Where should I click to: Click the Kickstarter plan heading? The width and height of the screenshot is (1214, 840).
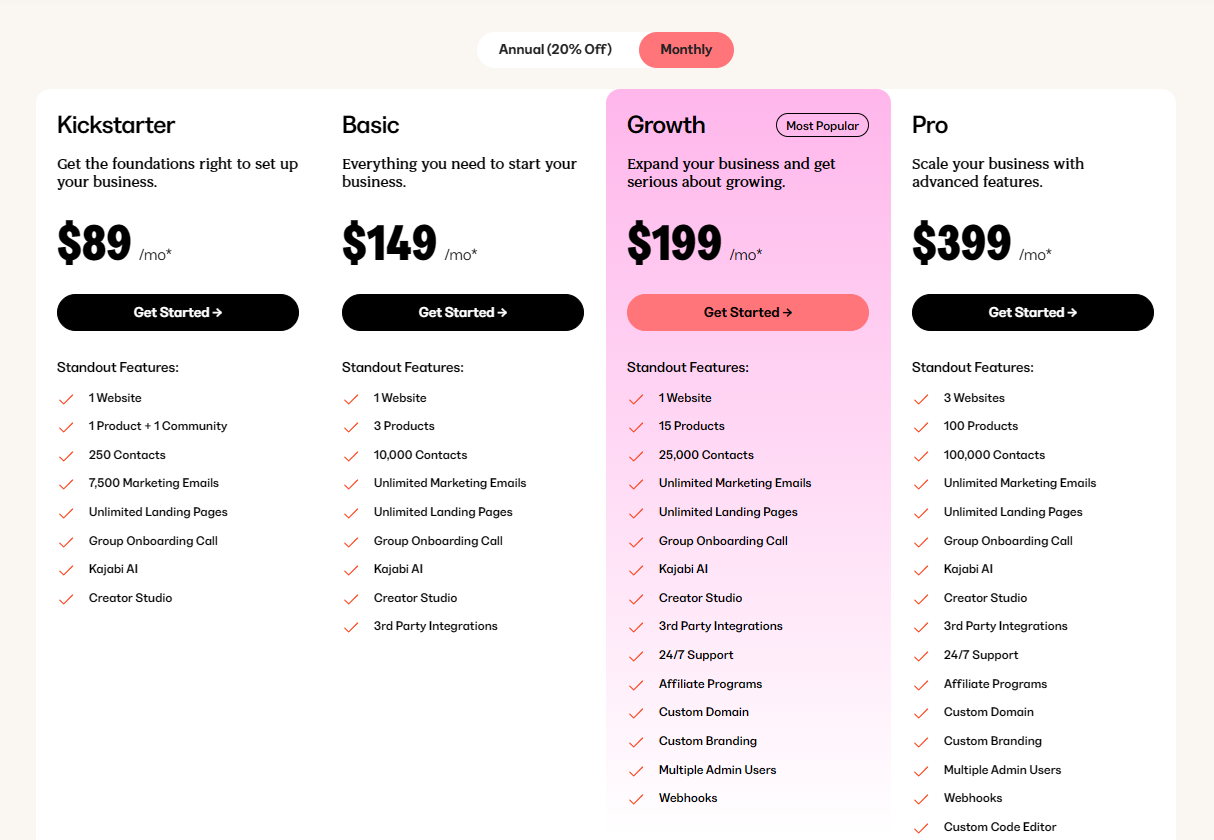[116, 125]
